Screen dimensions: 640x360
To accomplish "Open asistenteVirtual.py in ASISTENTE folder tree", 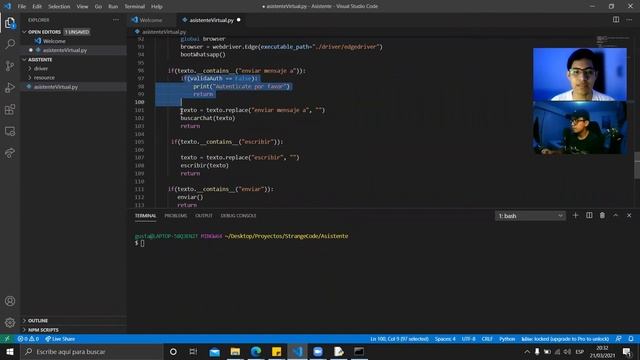I will pyautogui.click(x=74, y=87).
